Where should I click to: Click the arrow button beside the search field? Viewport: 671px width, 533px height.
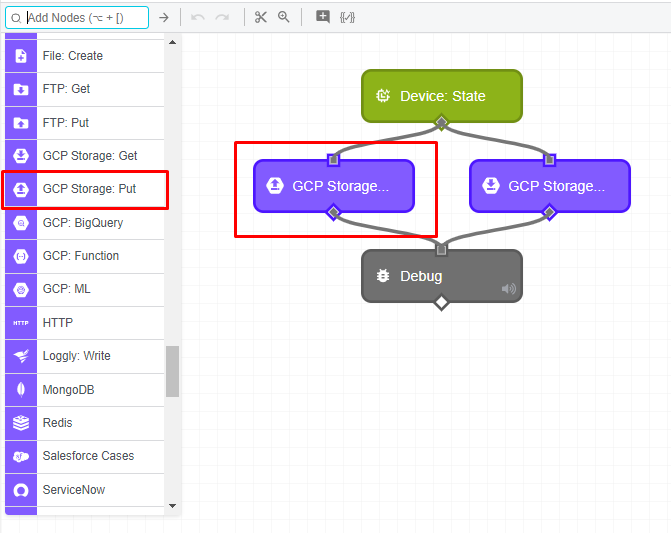[x=164, y=18]
